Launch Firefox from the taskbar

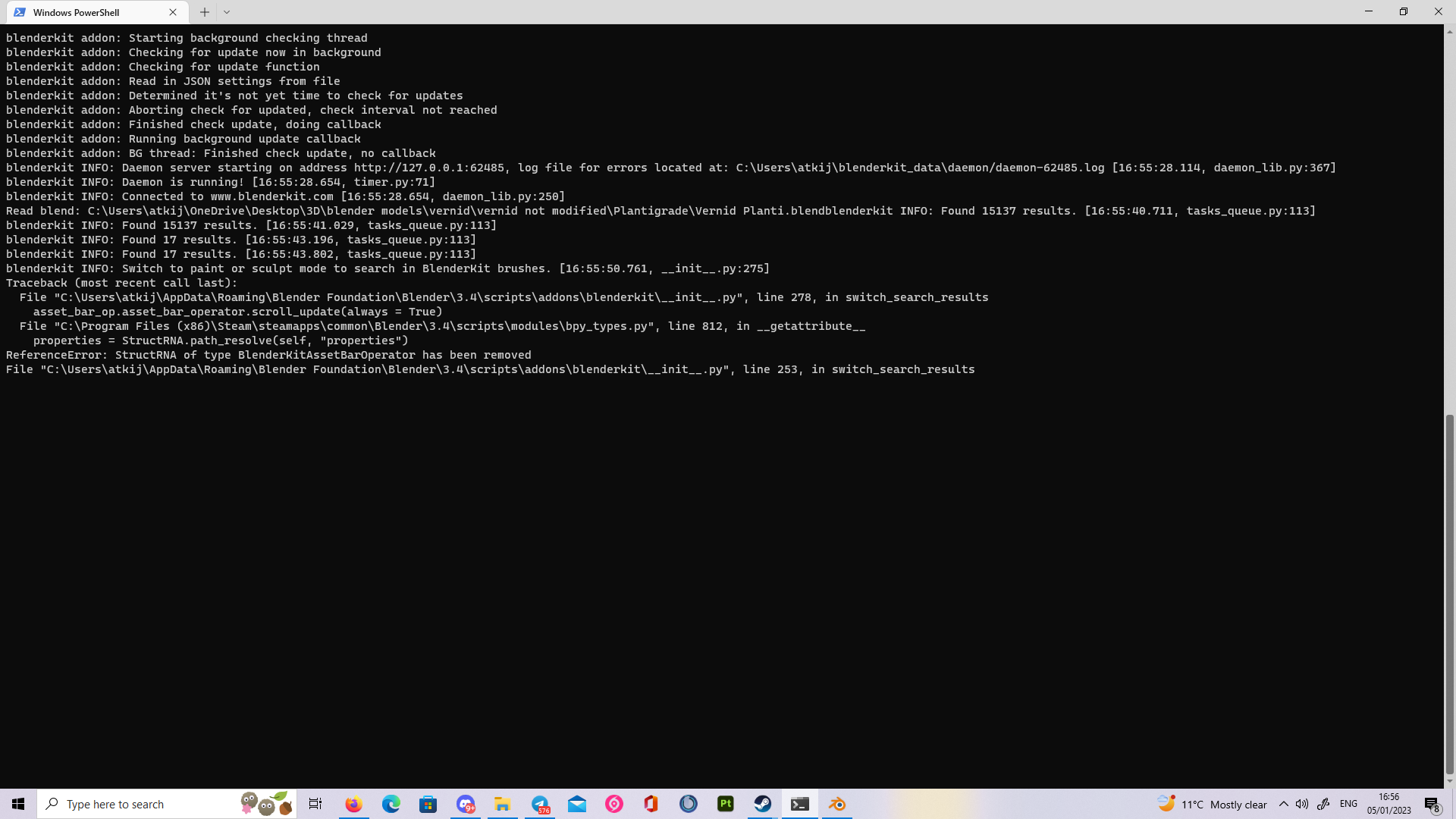(x=353, y=804)
